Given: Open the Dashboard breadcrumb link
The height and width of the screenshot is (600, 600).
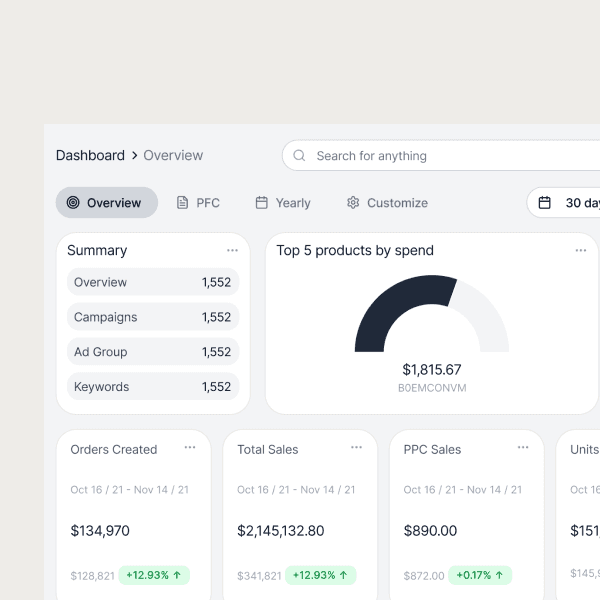Looking at the screenshot, I should (90, 155).
